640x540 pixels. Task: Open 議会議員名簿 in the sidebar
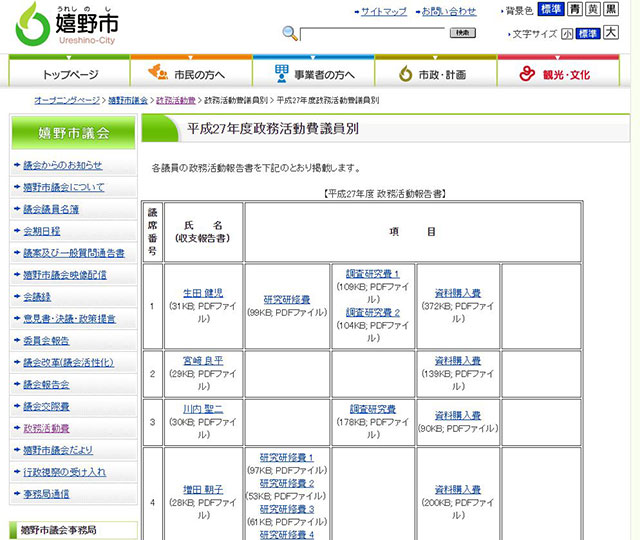click(51, 209)
